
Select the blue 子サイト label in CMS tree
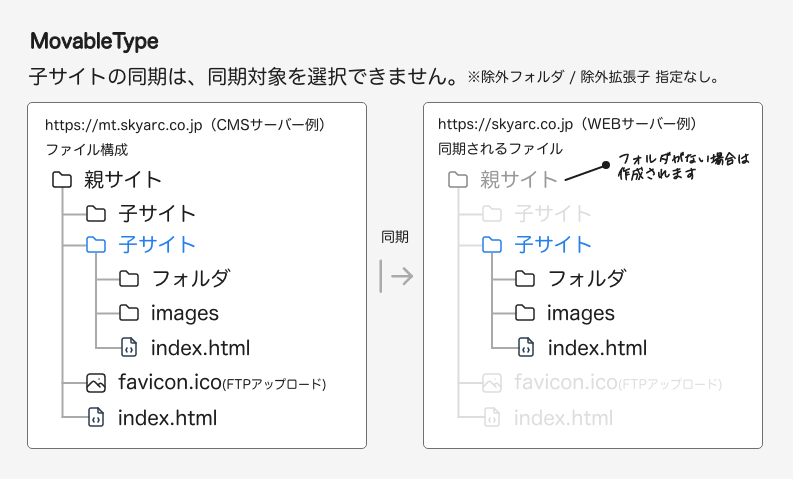tap(157, 245)
